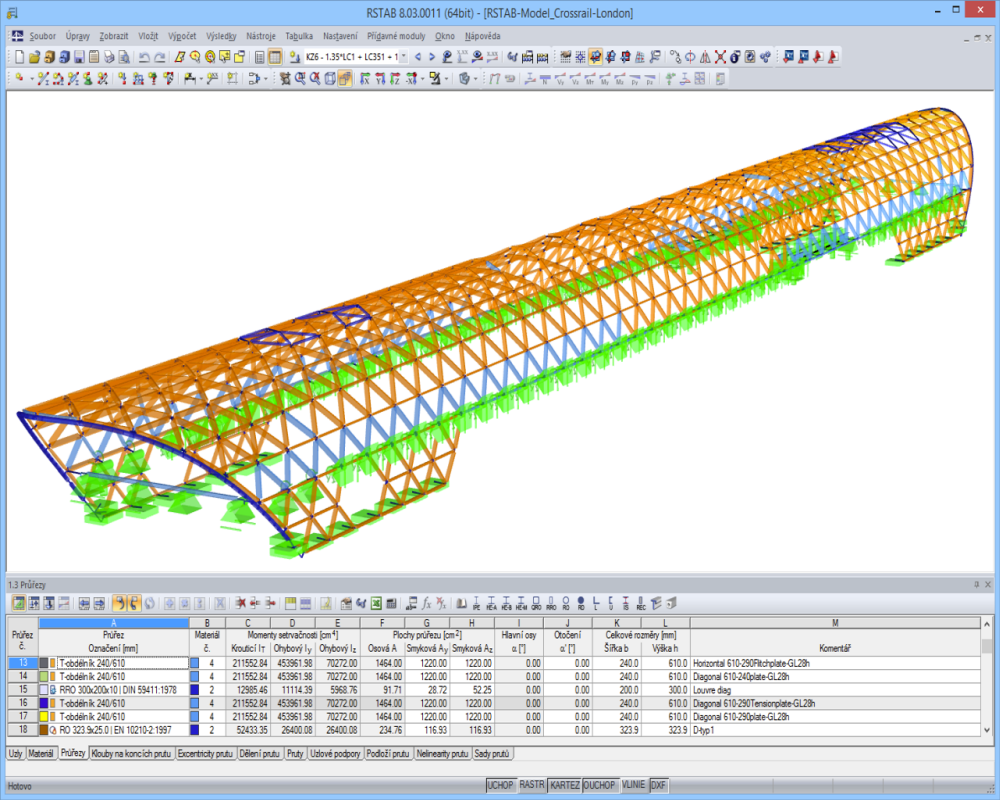Viewport: 1000px width, 800px height.
Task: Select cross-section cell T-obdélník 240/610 row 13
Action: click(x=123, y=663)
